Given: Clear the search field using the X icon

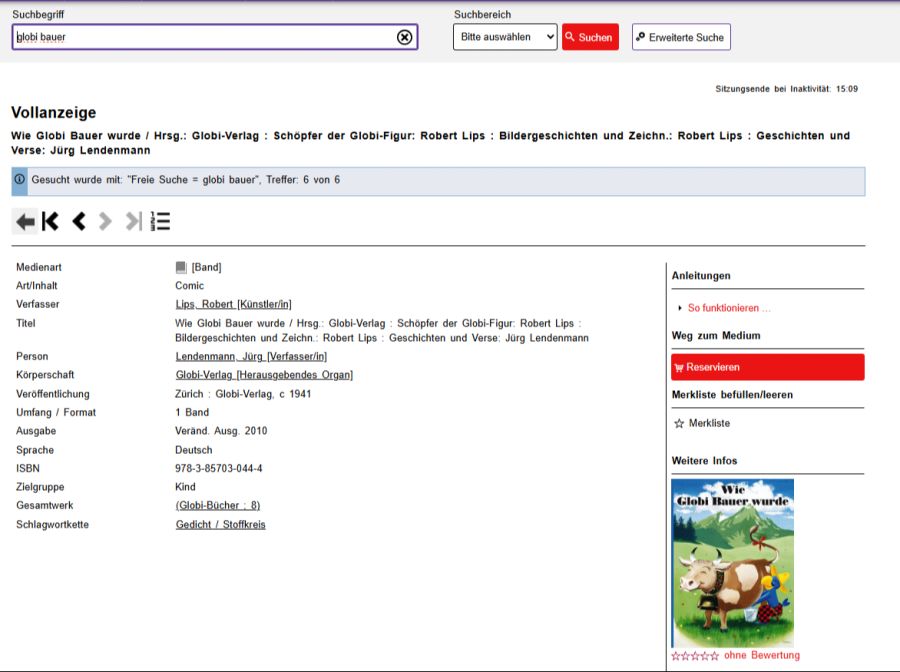Looking at the screenshot, I should (404, 37).
